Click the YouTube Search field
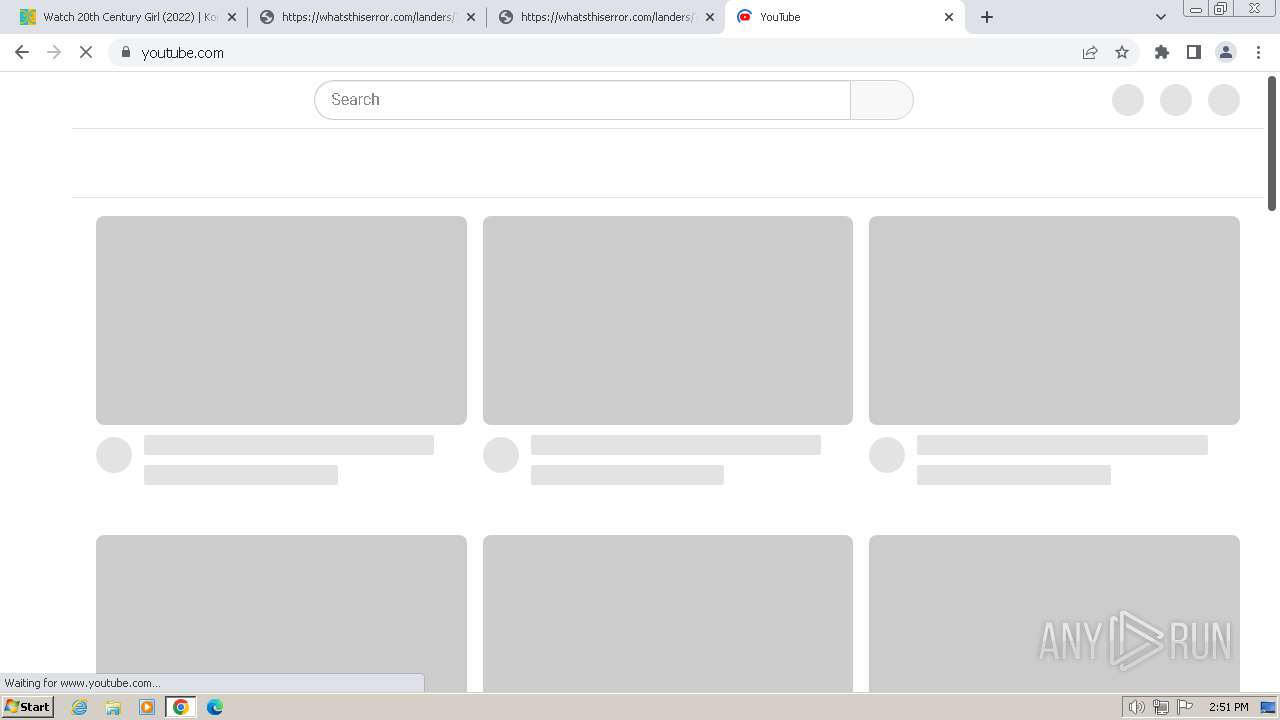The width and height of the screenshot is (1280, 720). [582, 100]
